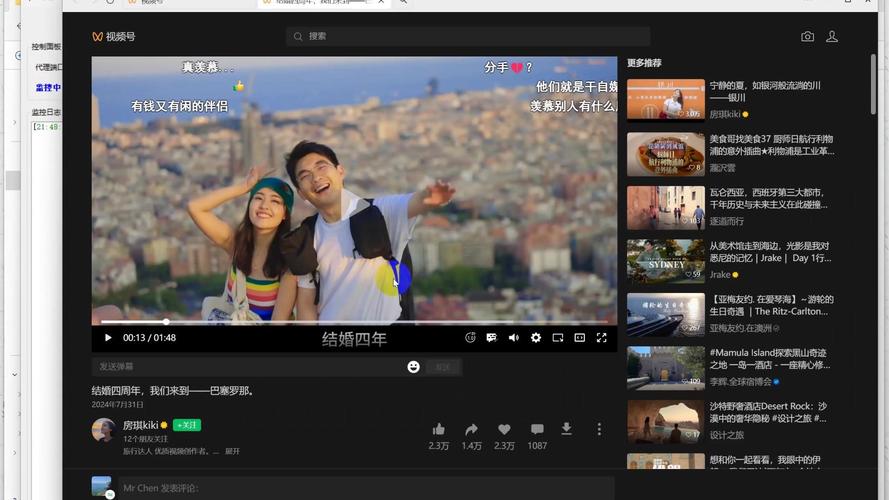Click the search box at top
Image resolution: width=889 pixels, height=500 pixels.
(468, 36)
